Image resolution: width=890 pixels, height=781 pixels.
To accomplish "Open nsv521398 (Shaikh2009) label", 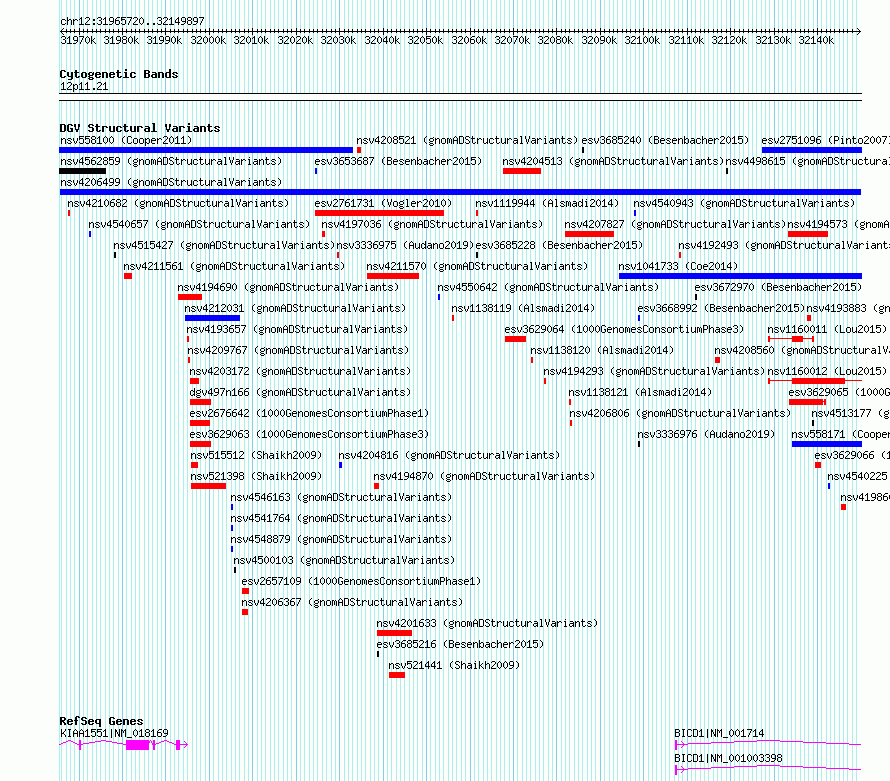I will coord(256,476).
